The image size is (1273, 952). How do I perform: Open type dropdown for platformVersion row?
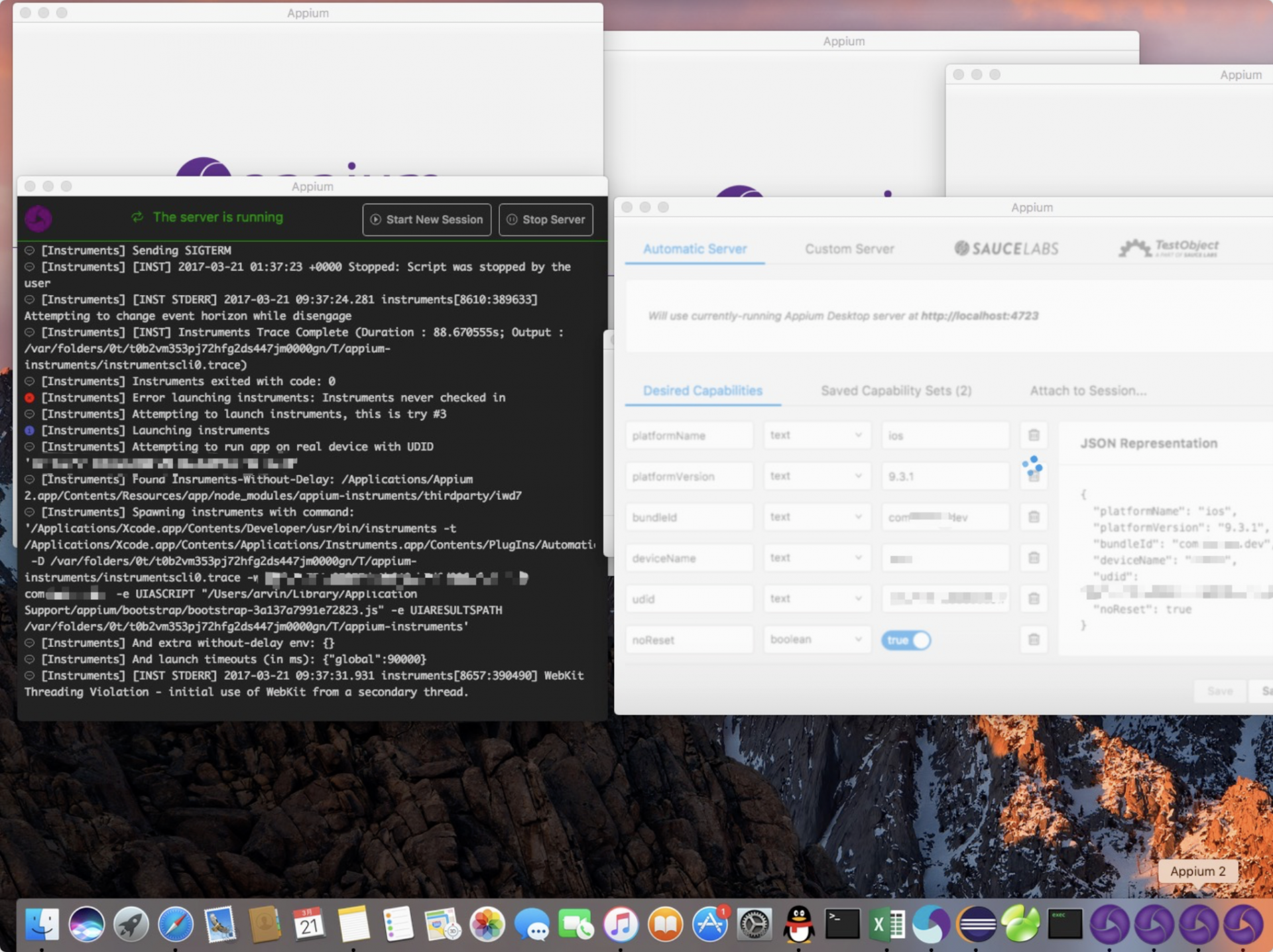(x=816, y=476)
